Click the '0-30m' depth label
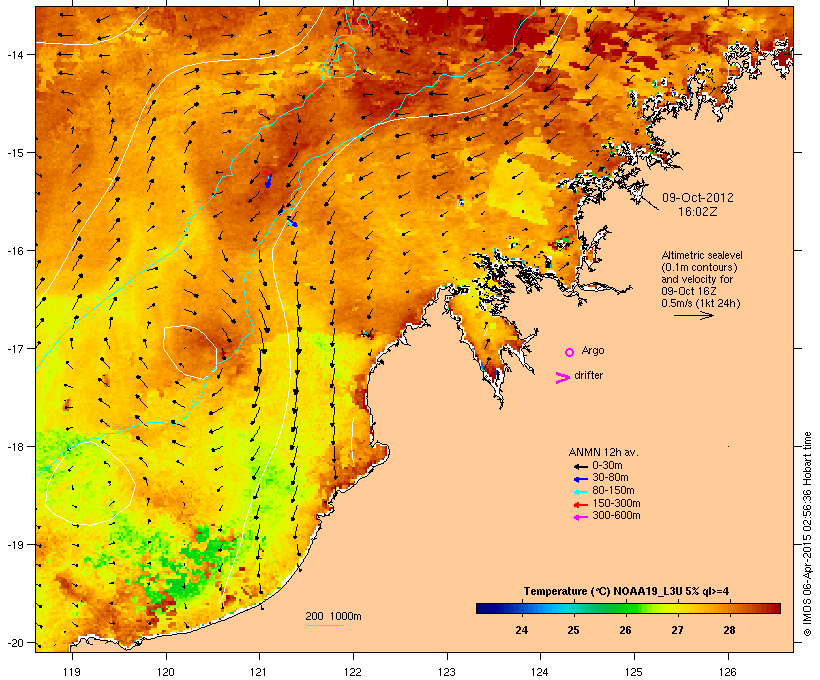This screenshot has height=680, width=820. click(607, 466)
